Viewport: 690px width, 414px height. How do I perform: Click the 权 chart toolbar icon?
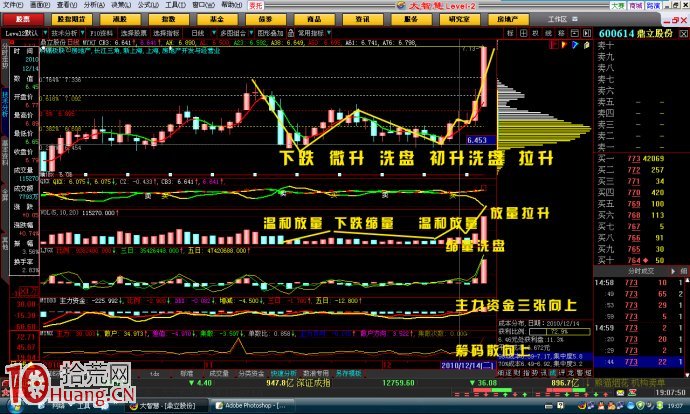pos(536,33)
